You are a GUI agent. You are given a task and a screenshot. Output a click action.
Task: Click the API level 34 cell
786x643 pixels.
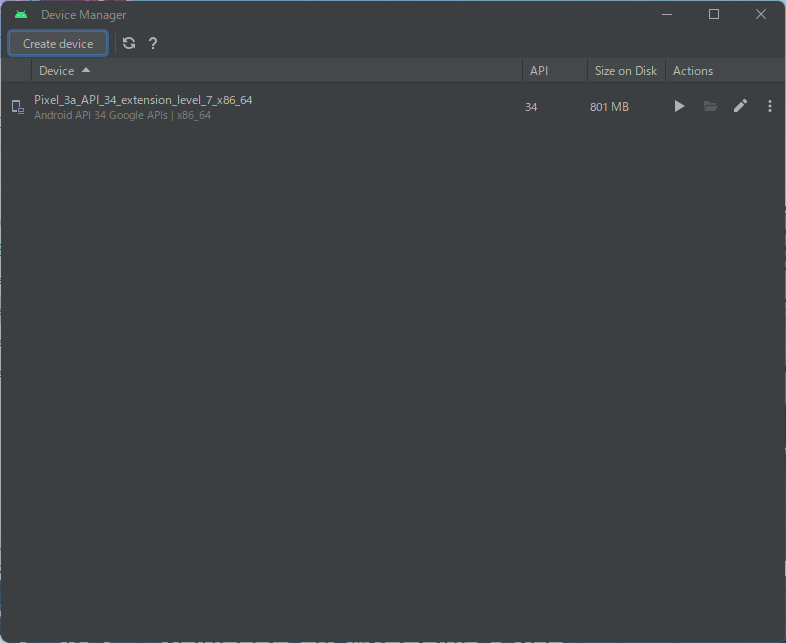point(531,107)
